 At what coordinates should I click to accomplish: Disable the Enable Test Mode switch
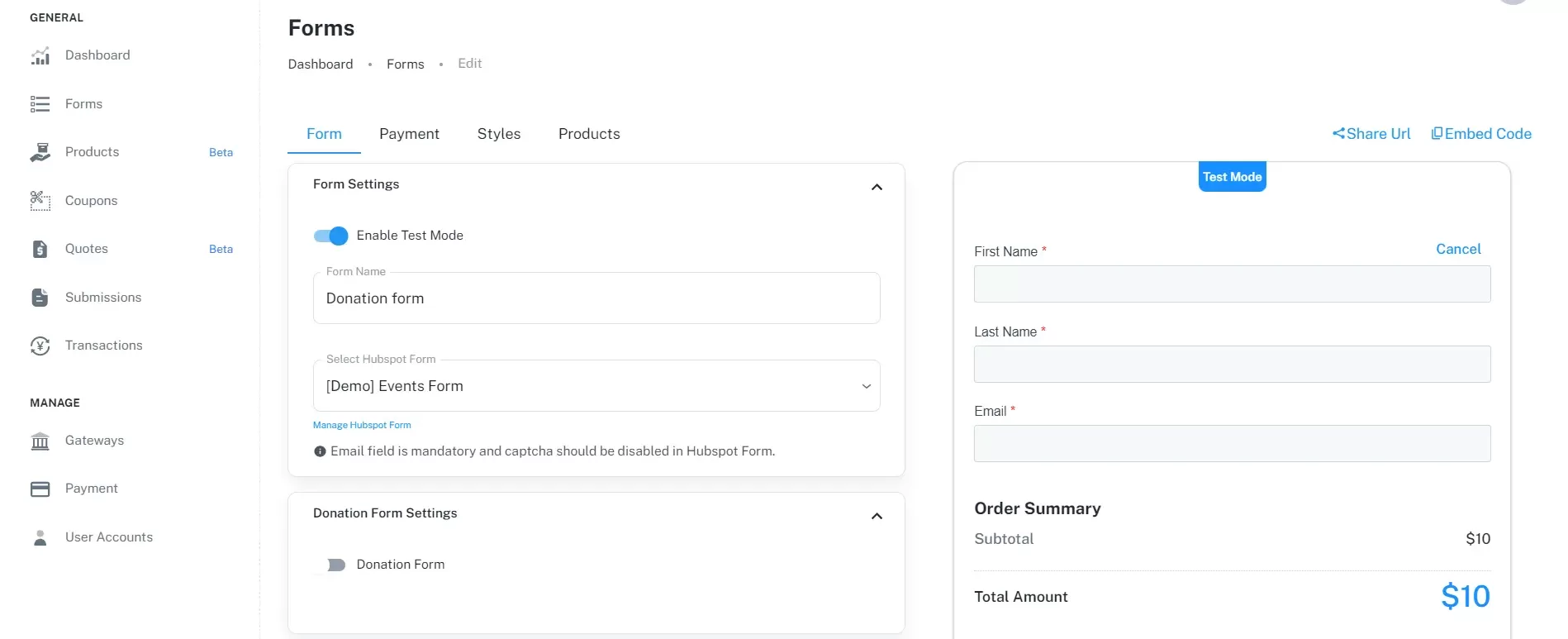click(331, 236)
